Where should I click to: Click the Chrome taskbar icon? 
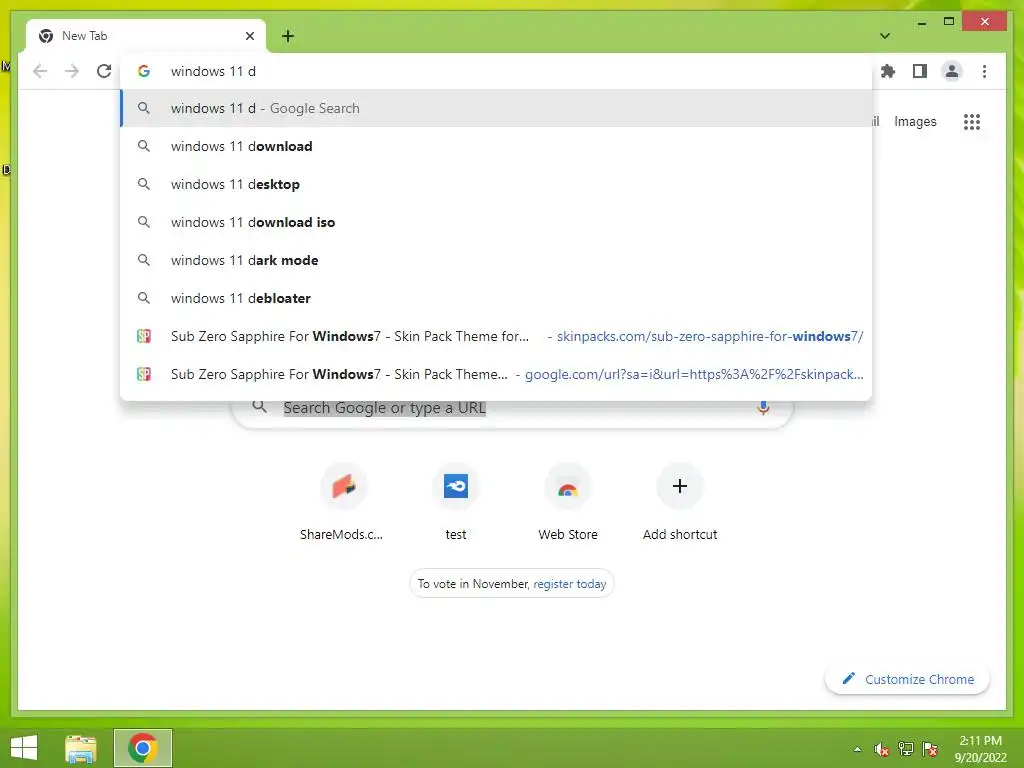coord(142,748)
